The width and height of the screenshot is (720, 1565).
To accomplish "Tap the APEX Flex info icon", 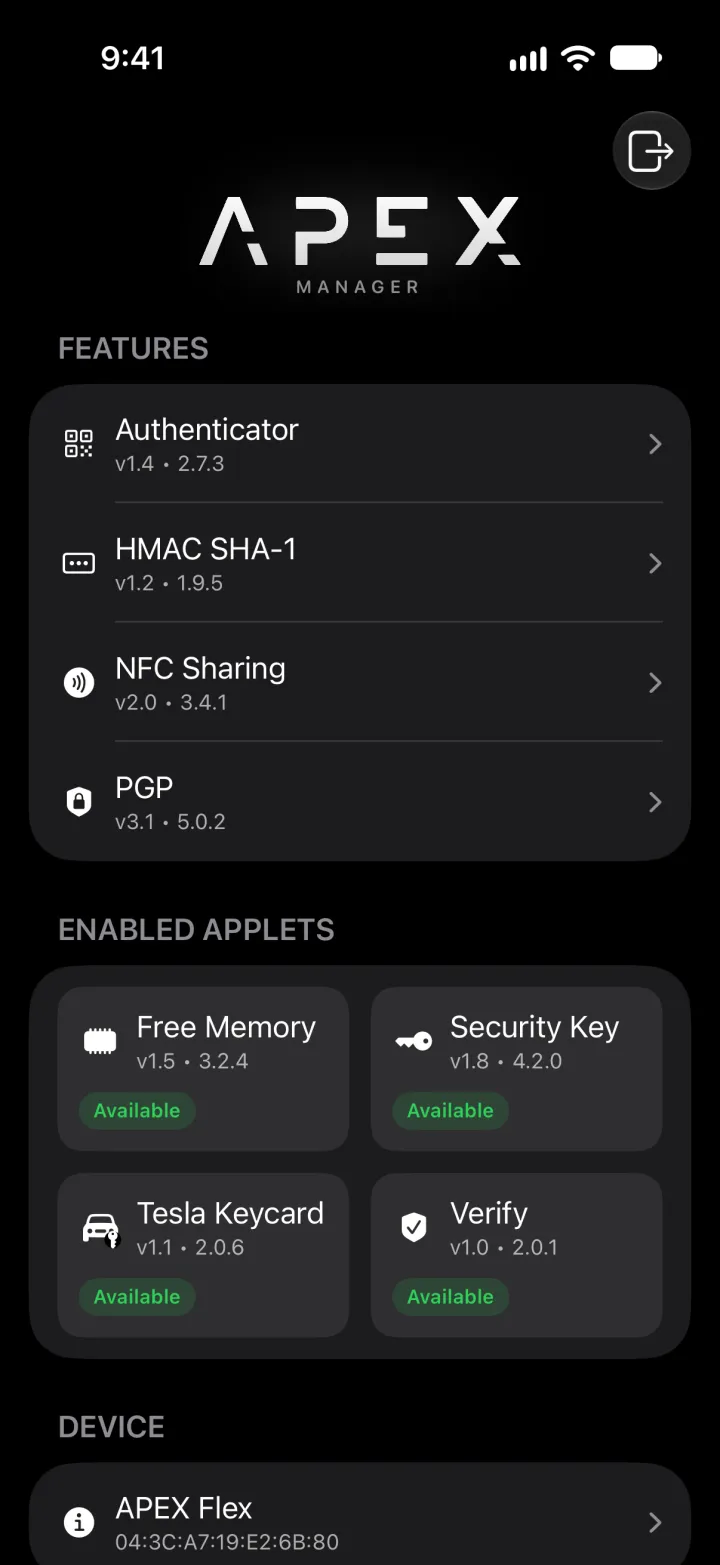I will (x=79, y=1522).
